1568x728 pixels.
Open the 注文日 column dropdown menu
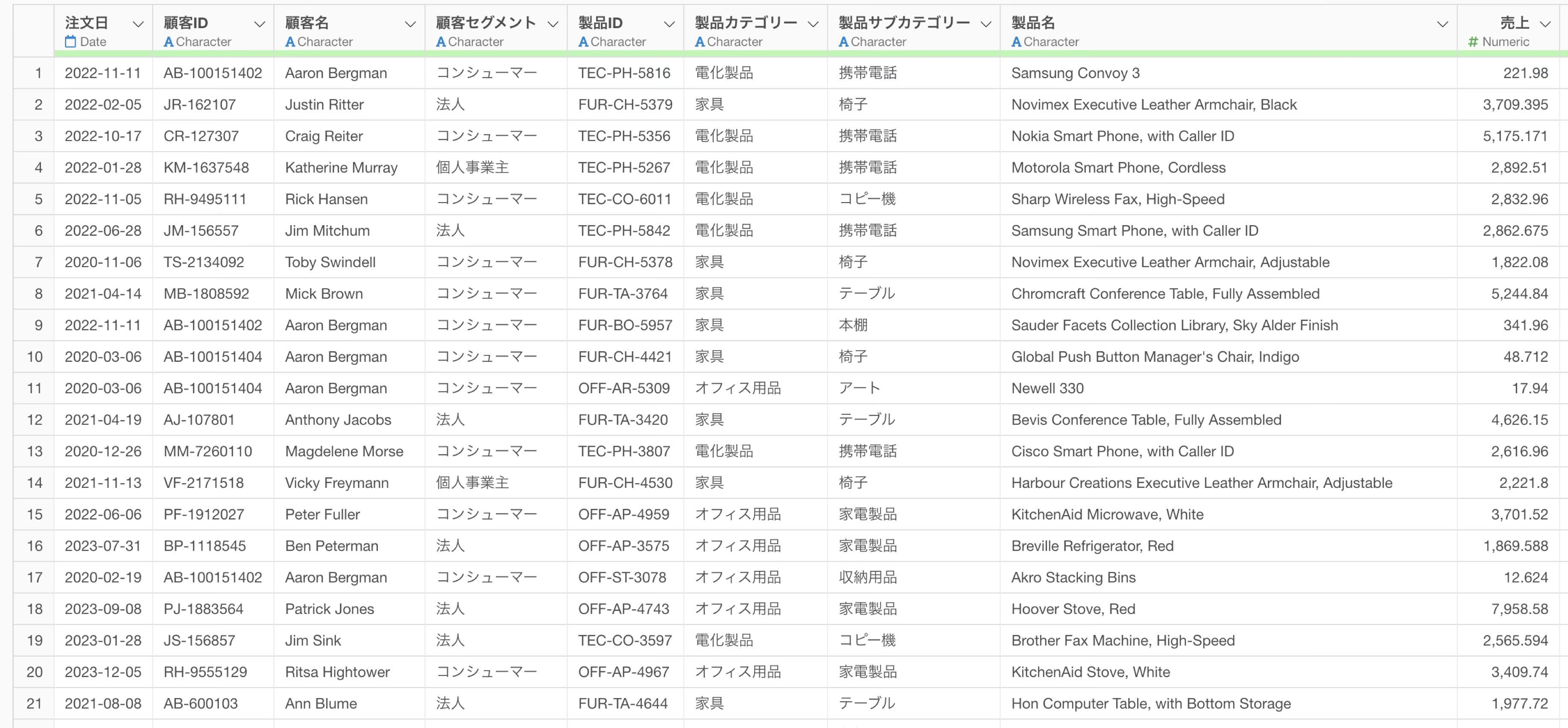pos(138,24)
